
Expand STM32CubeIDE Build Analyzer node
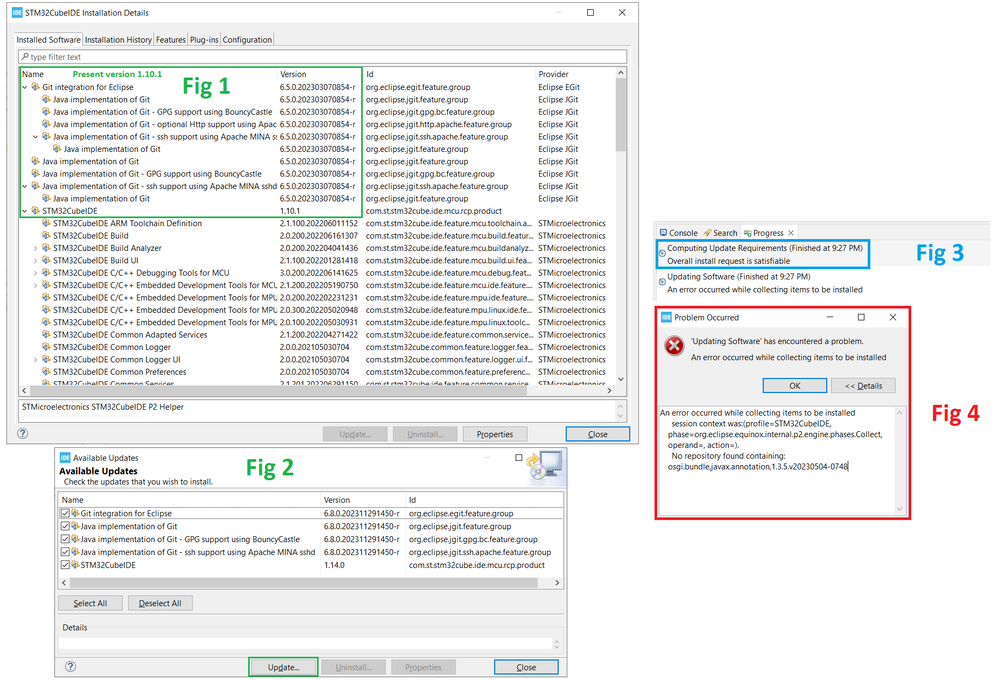point(36,248)
